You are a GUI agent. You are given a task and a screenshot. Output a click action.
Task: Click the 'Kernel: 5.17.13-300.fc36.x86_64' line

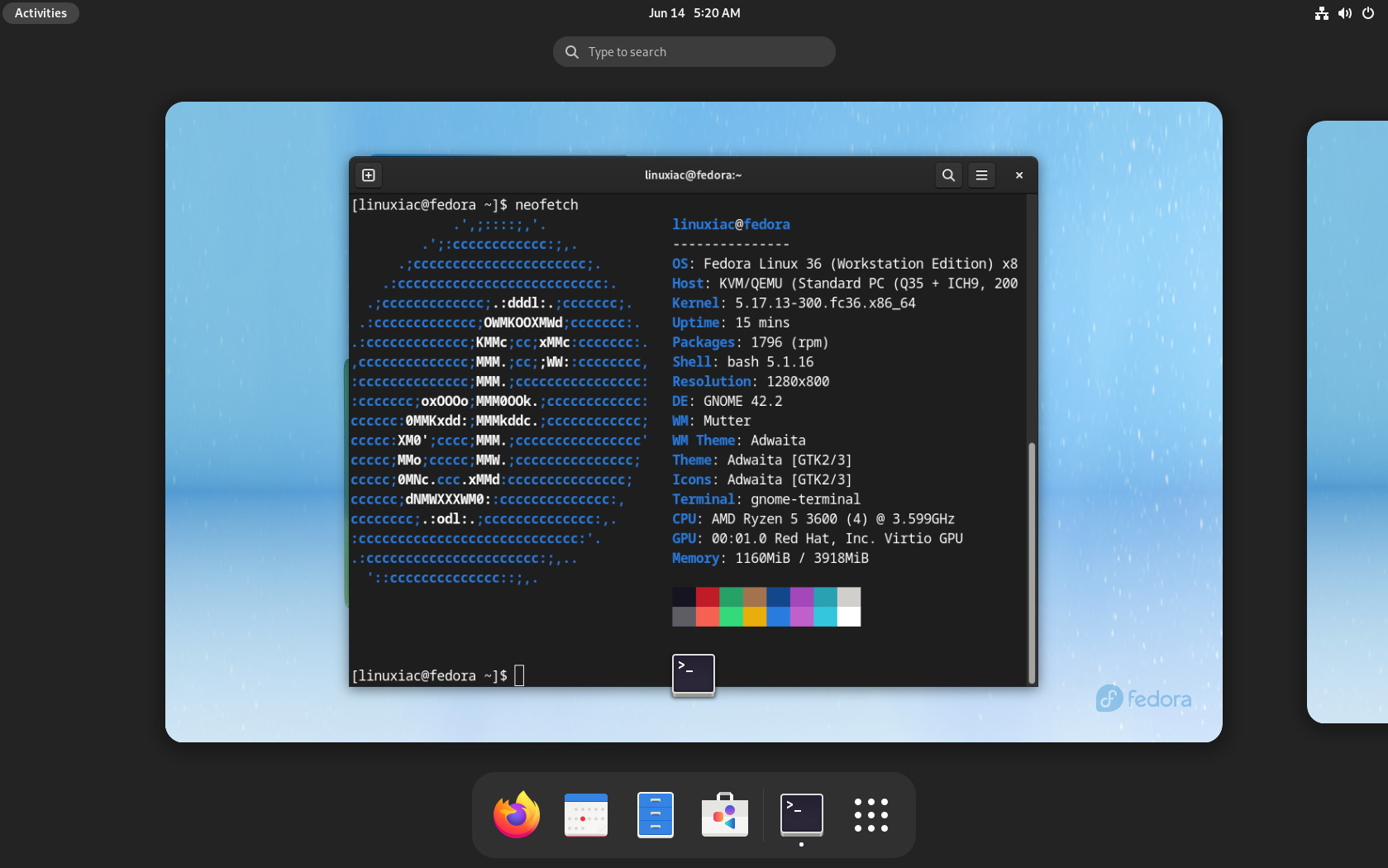coord(794,303)
